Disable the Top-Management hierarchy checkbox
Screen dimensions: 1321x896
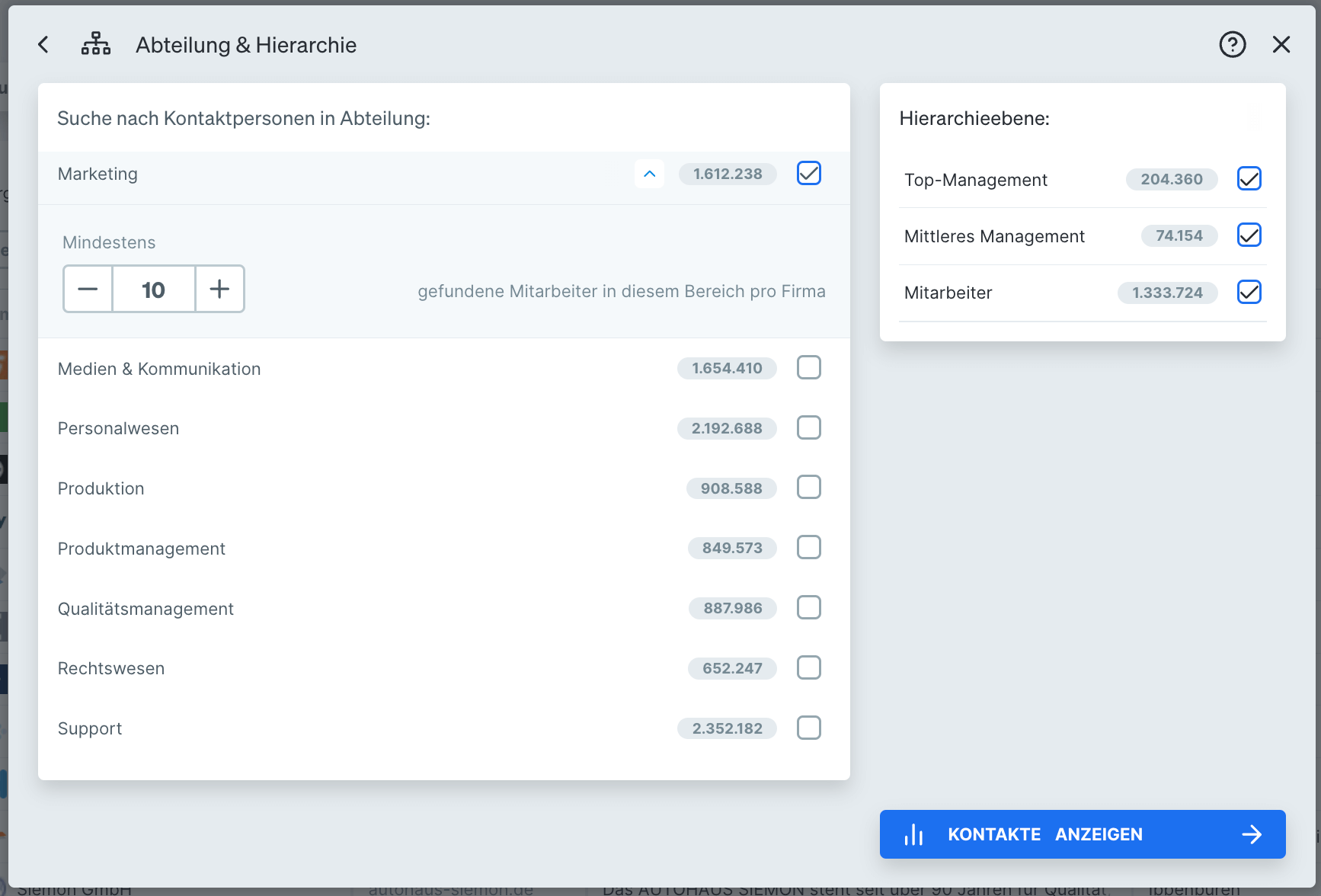click(x=1249, y=178)
